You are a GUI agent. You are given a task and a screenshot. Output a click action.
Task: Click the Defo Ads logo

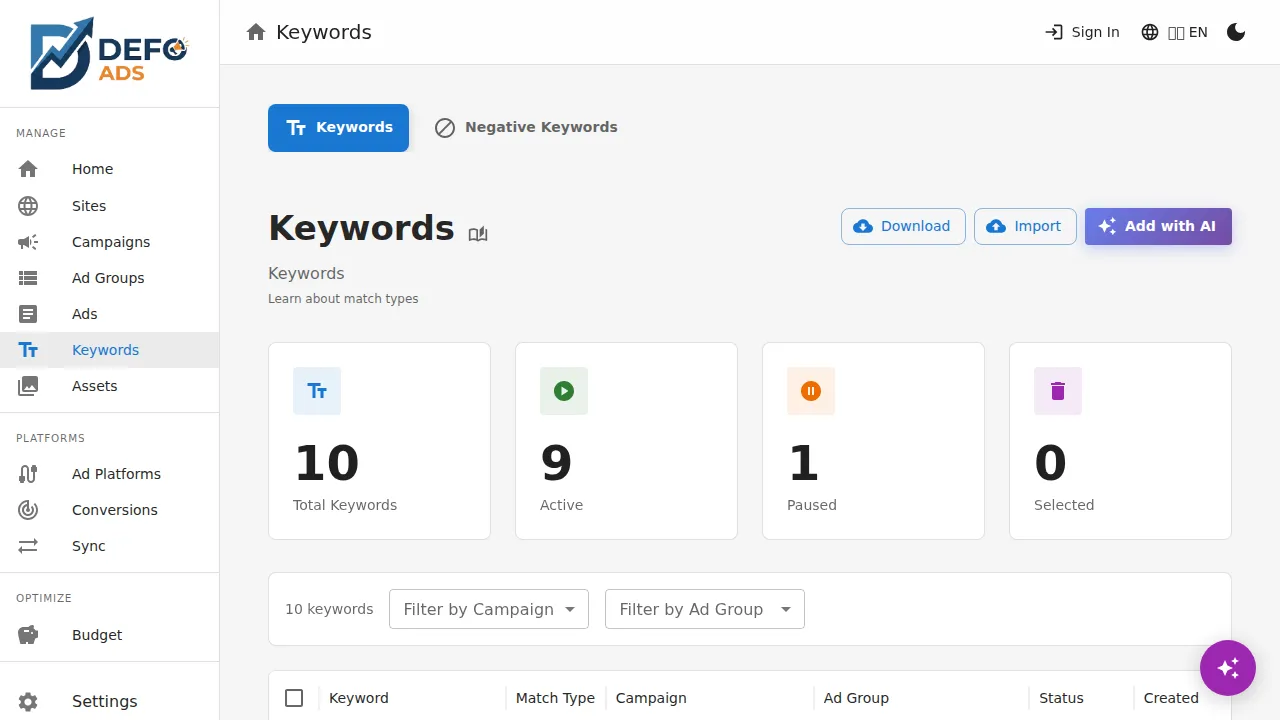(x=109, y=53)
